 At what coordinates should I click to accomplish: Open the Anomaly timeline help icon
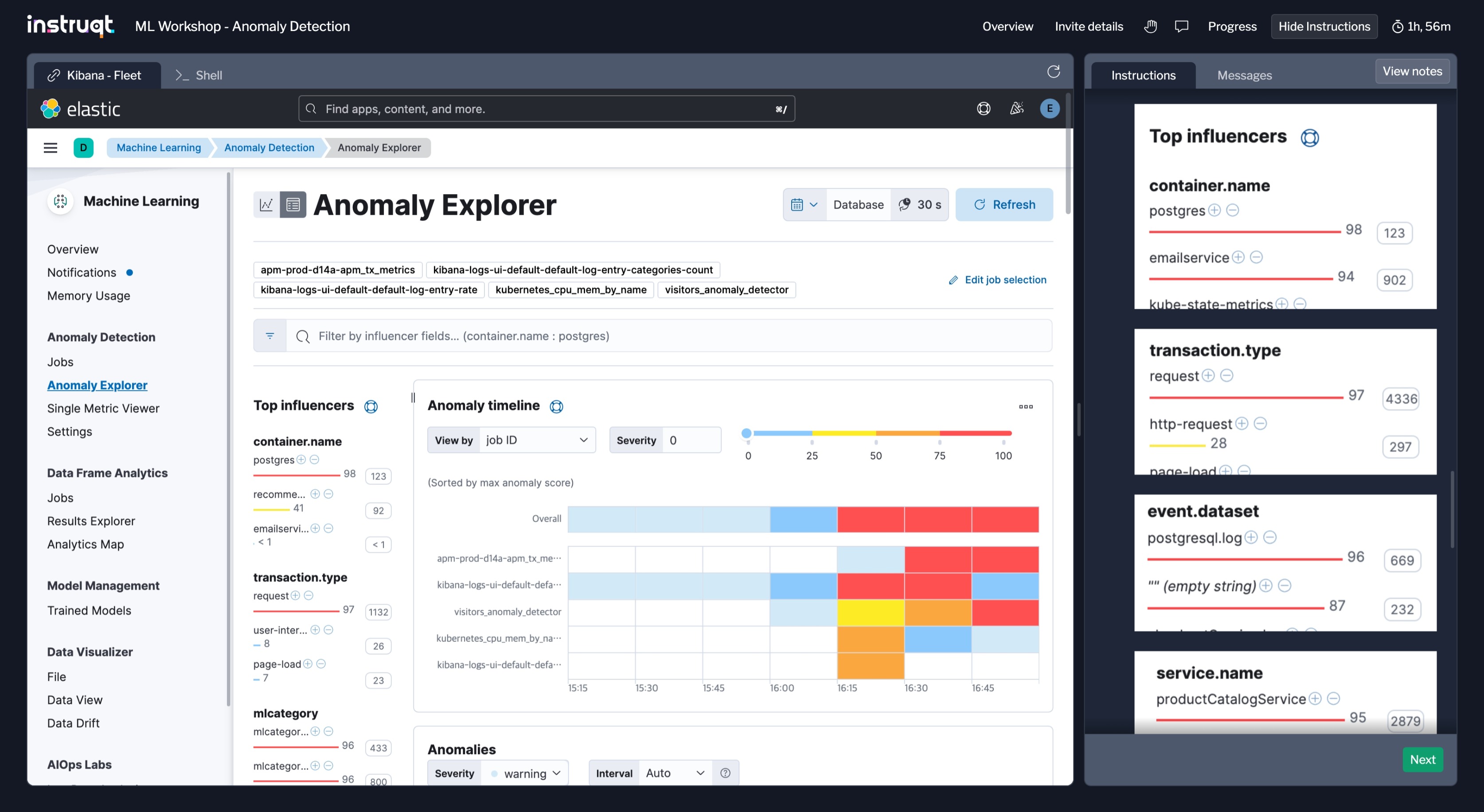point(556,406)
